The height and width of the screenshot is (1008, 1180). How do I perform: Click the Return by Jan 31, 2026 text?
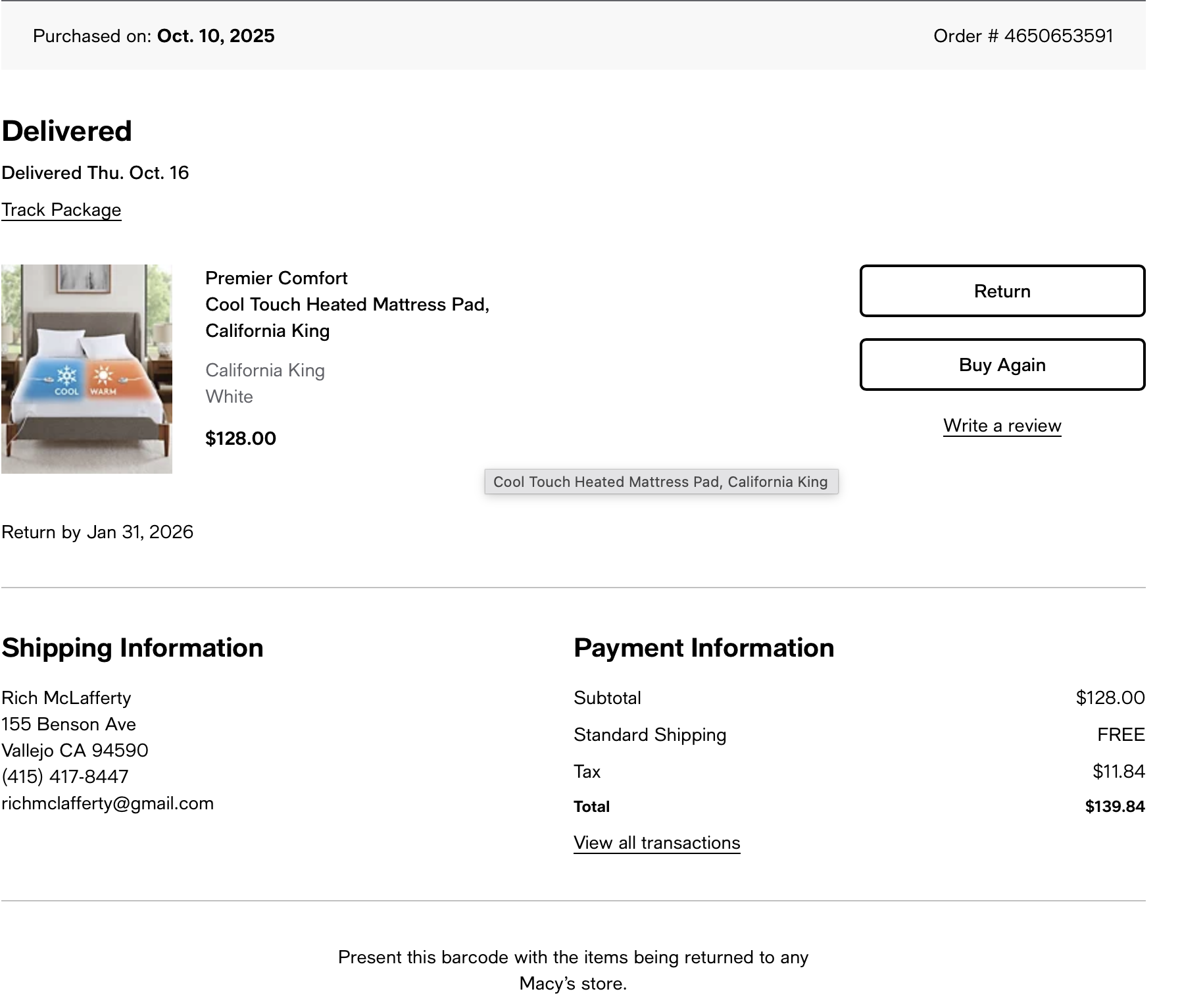pos(97,532)
